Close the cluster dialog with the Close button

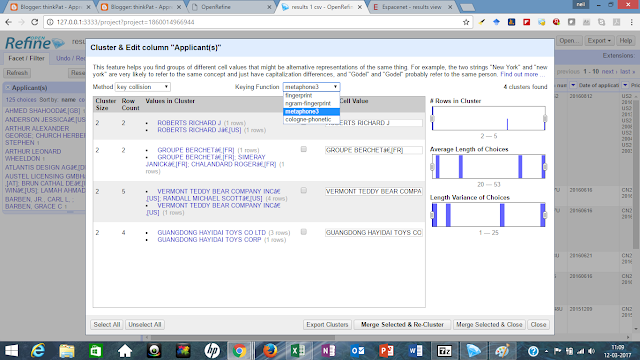pos(538,324)
